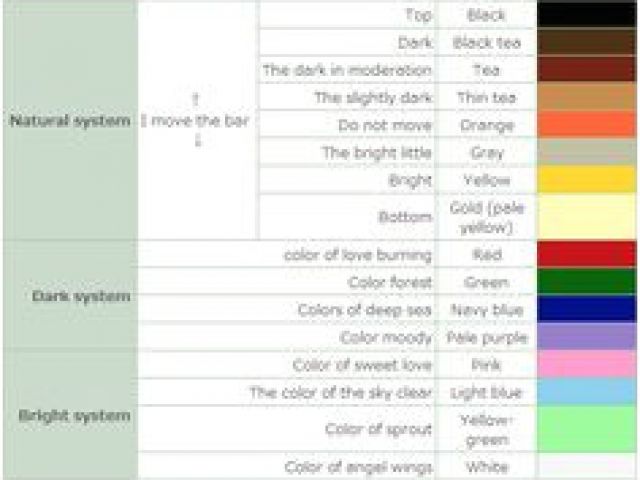The image size is (640, 480).
Task: Click the Light blue swatch
Action: point(587,392)
